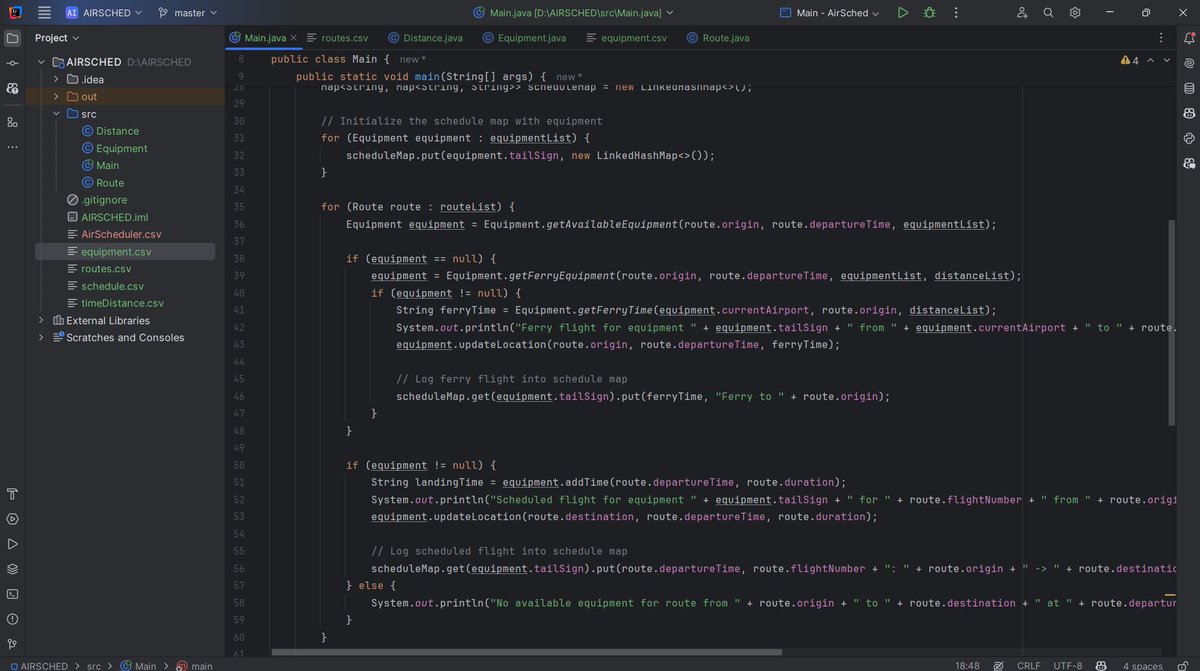The height and width of the screenshot is (671, 1200).
Task: Switch to the Distance.java tab
Action: click(423, 38)
